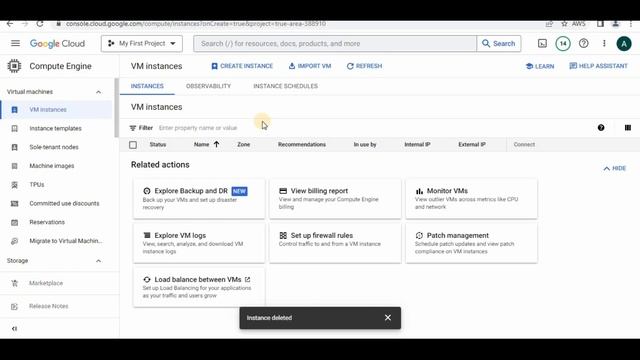Click the browser address bar URL
The image size is (640, 360).
[x=196, y=24]
